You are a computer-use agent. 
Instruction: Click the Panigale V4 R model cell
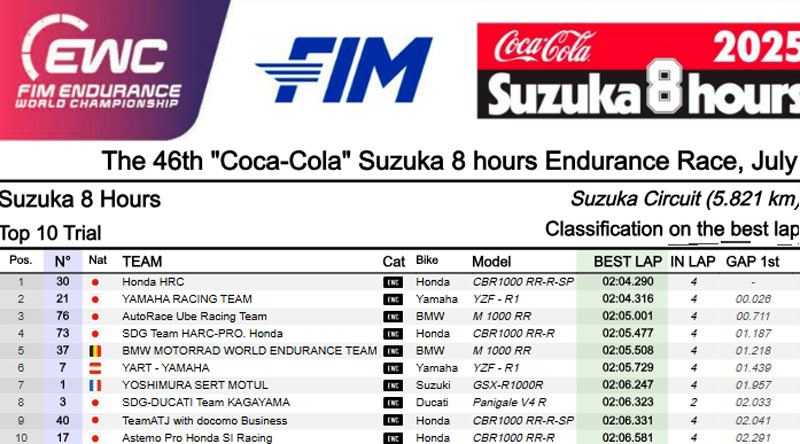pos(510,402)
